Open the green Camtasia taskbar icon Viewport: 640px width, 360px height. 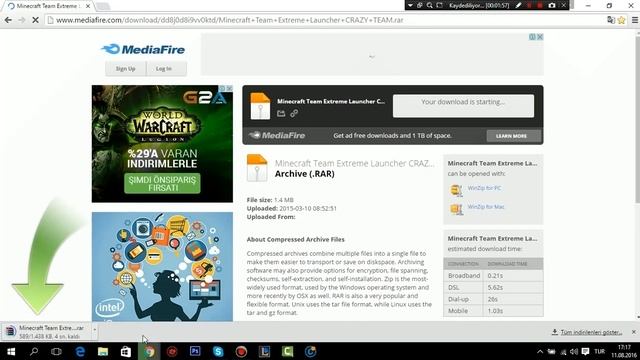(x=287, y=351)
